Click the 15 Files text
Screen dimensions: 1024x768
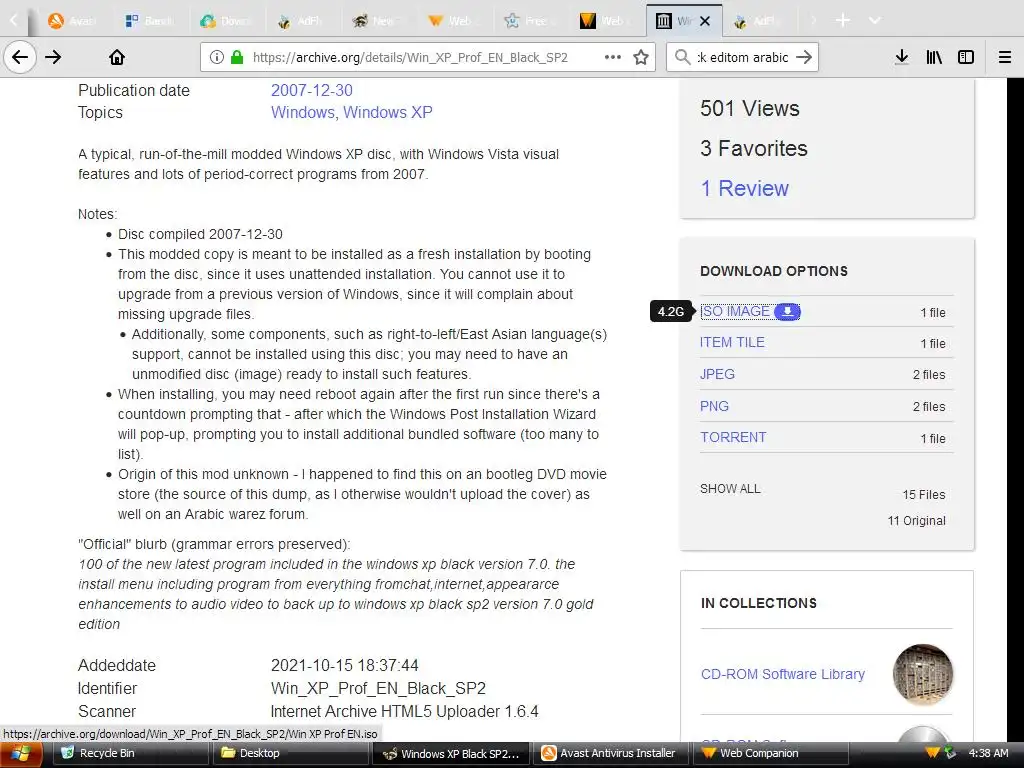click(x=923, y=494)
